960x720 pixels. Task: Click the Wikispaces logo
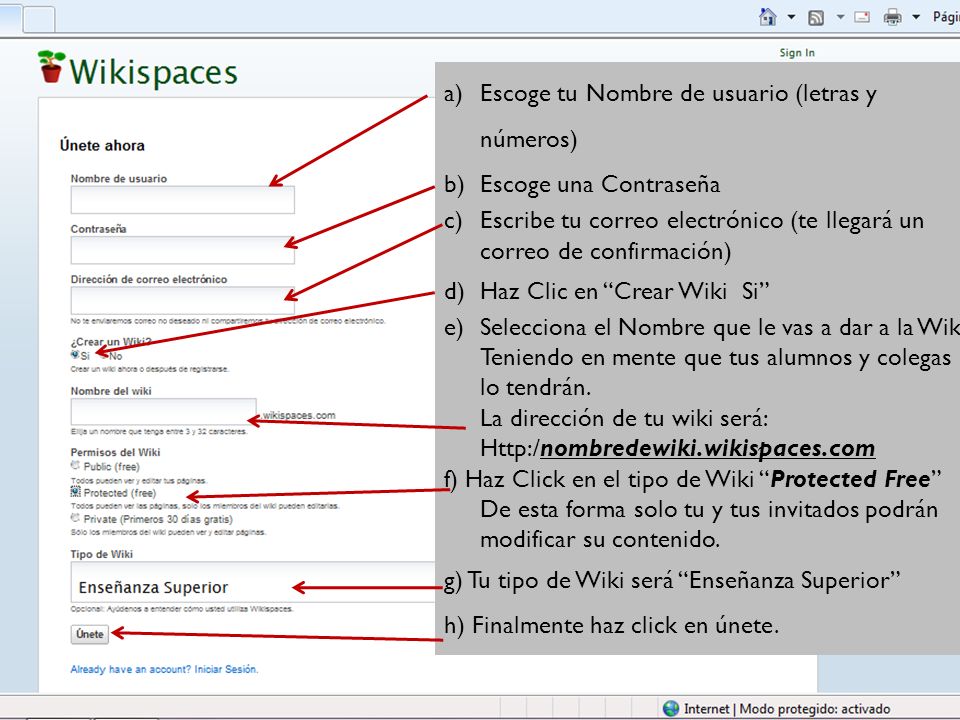coord(137,69)
